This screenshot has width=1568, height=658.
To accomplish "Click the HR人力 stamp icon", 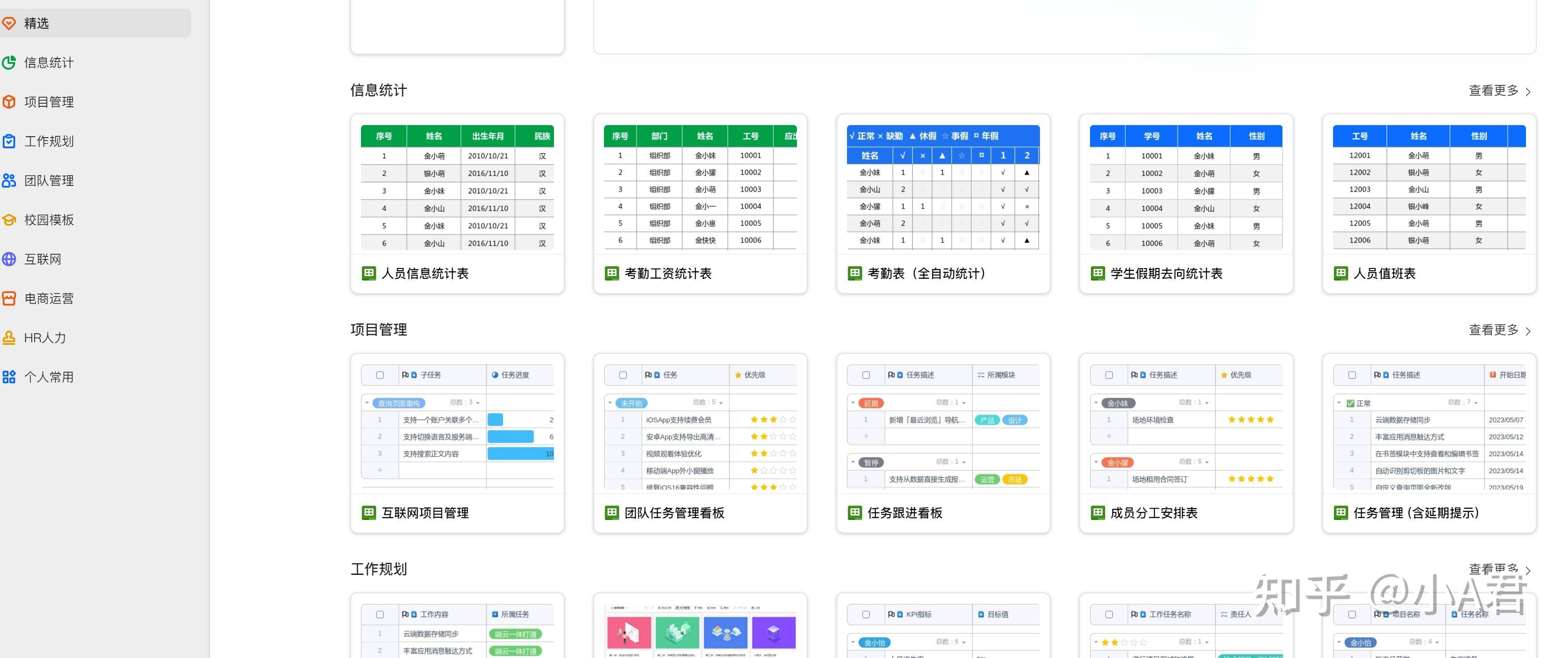I will coord(8,338).
